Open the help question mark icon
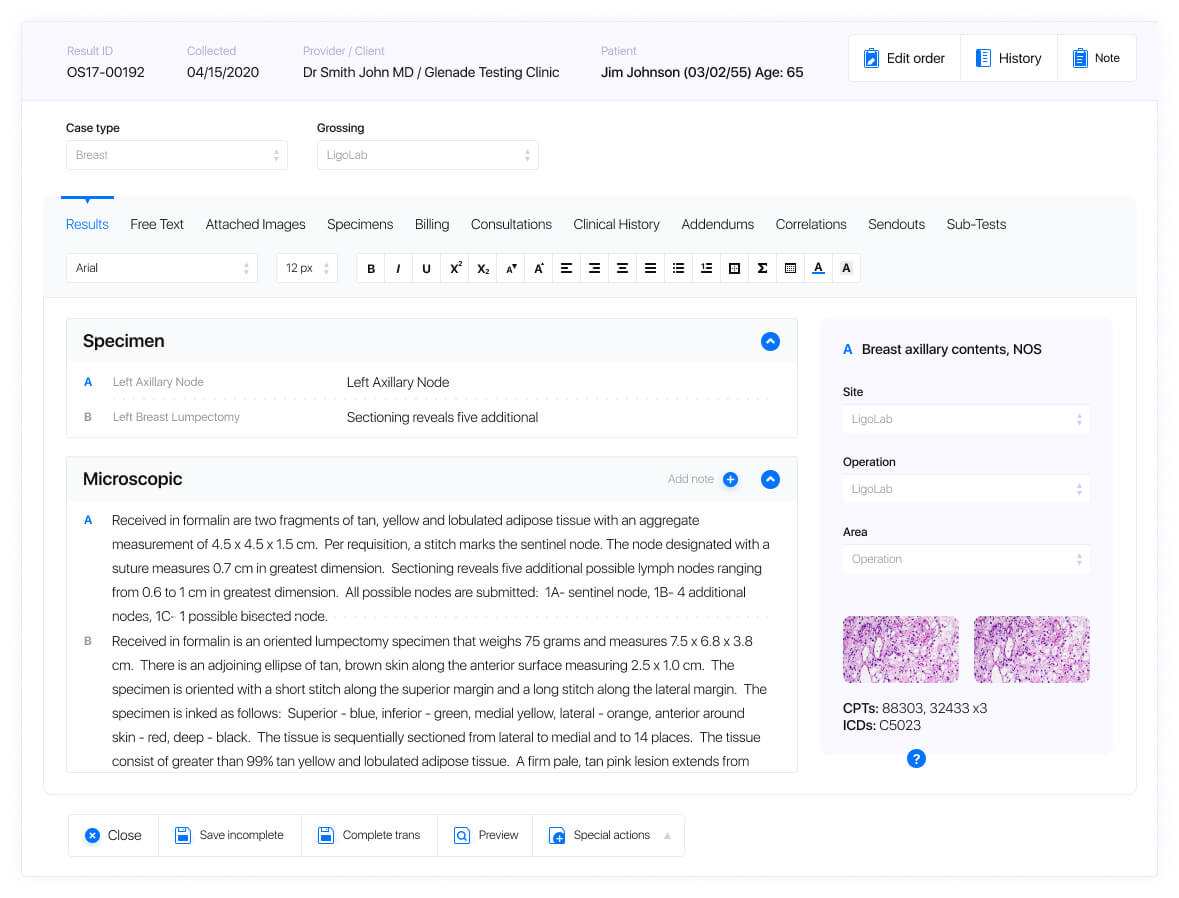 click(916, 759)
